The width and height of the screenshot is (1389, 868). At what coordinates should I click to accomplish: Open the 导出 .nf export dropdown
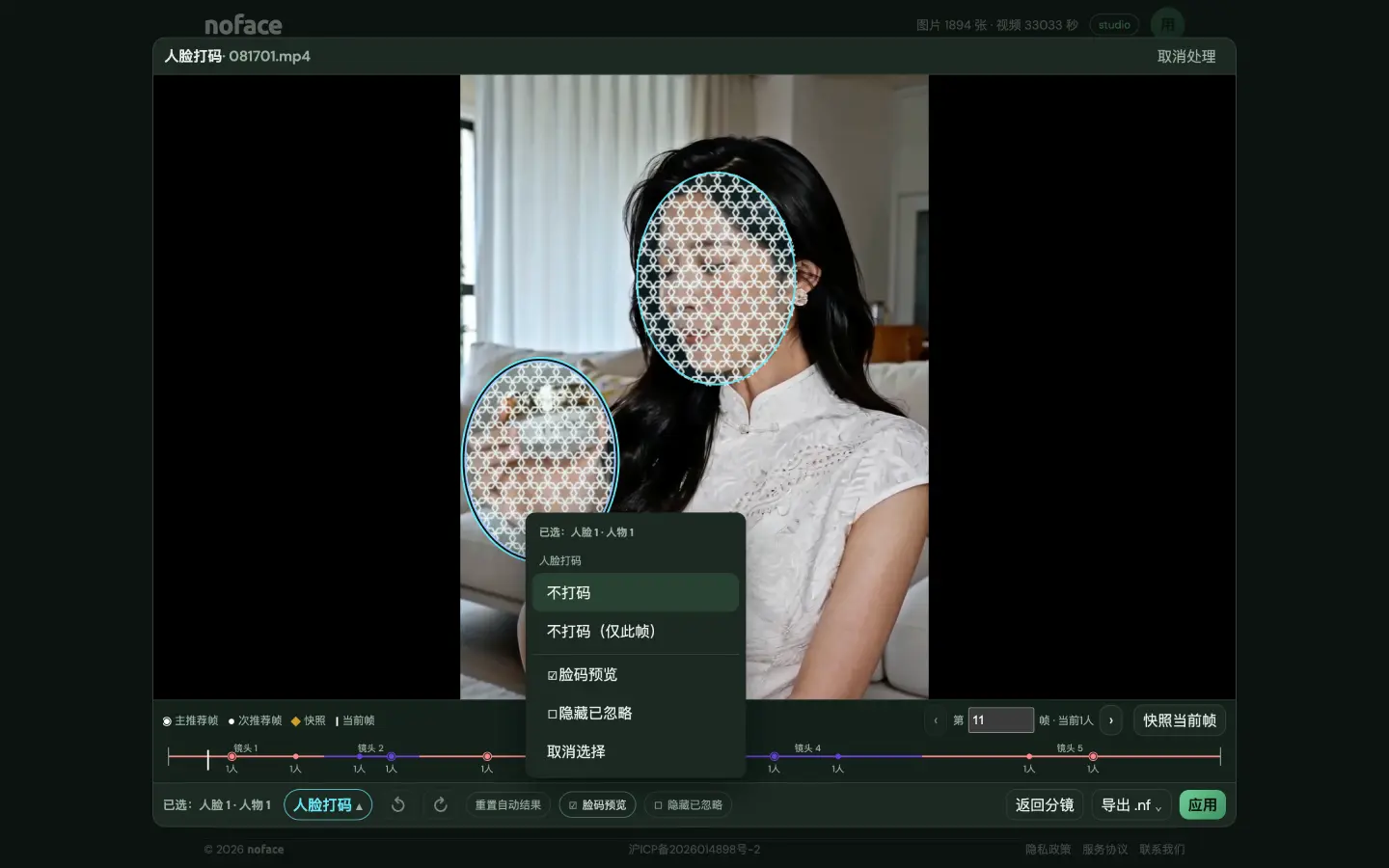tap(1131, 804)
